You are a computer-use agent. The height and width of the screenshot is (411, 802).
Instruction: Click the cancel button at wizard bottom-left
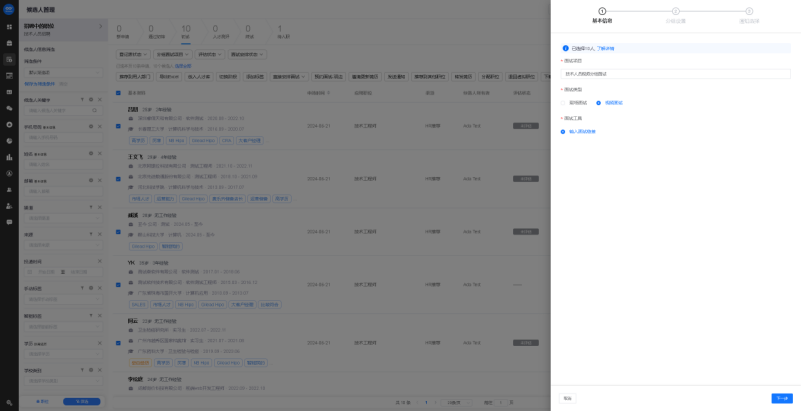(567, 398)
